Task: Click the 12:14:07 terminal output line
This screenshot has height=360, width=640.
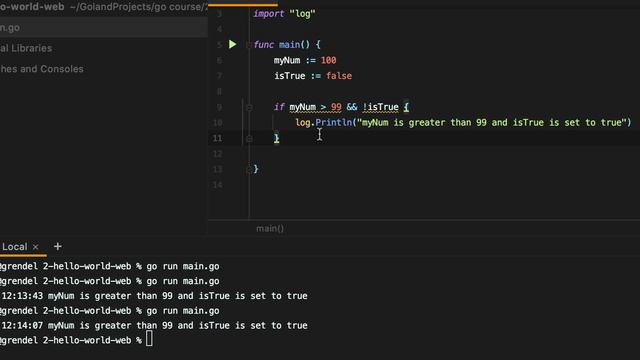Action: pyautogui.click(x=154, y=326)
